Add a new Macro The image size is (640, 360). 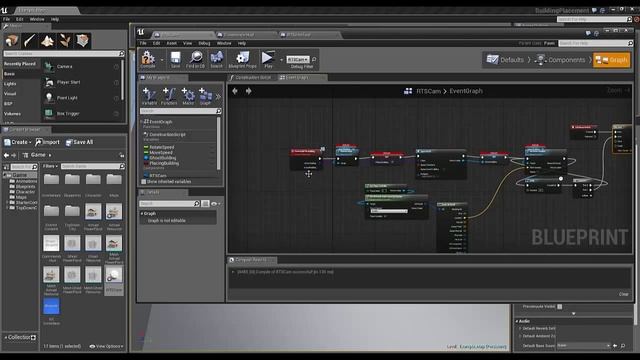188,95
